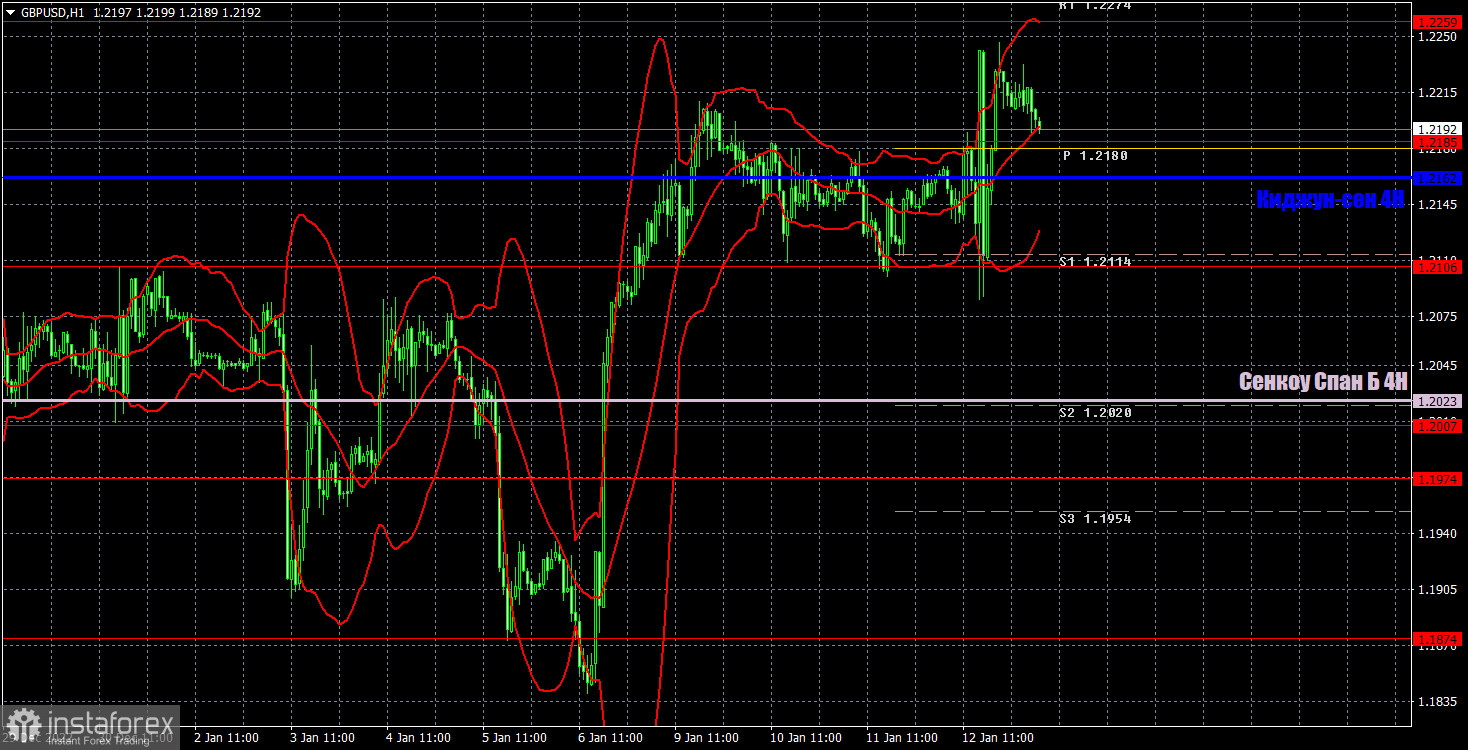This screenshot has height=750, width=1468.
Task: Click the 11 Jan 11:00 time axis label
Action: click(900, 738)
